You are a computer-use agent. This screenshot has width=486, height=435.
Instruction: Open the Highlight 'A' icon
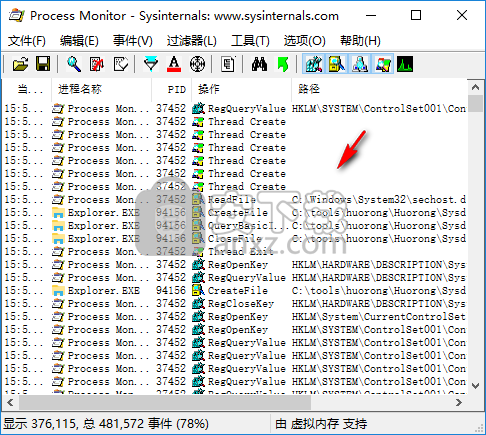pyautogui.click(x=174, y=64)
